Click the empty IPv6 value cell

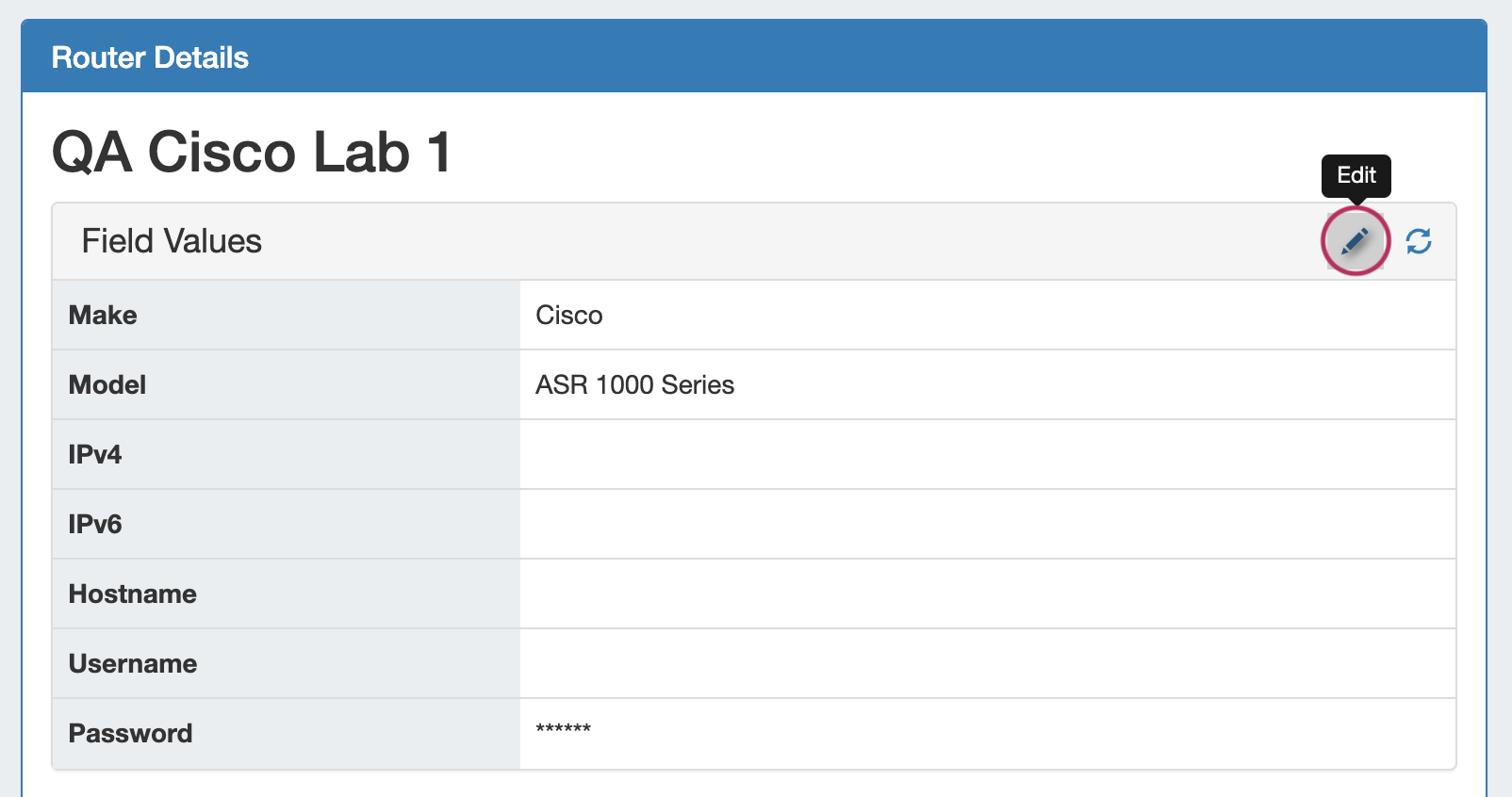point(987,525)
